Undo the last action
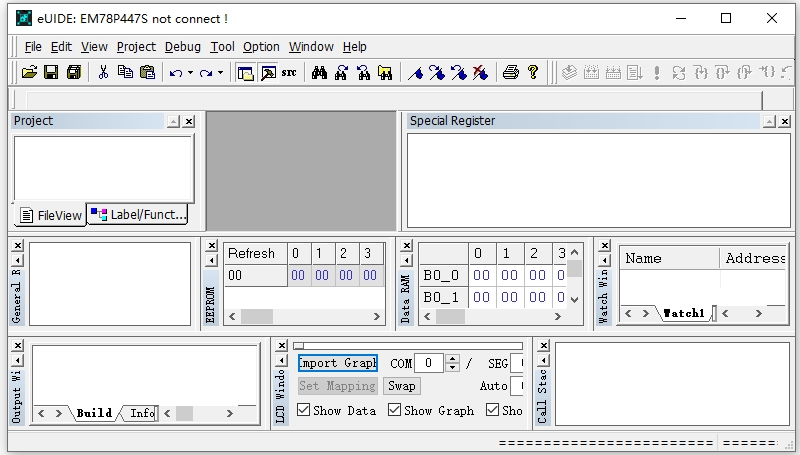 point(176,73)
